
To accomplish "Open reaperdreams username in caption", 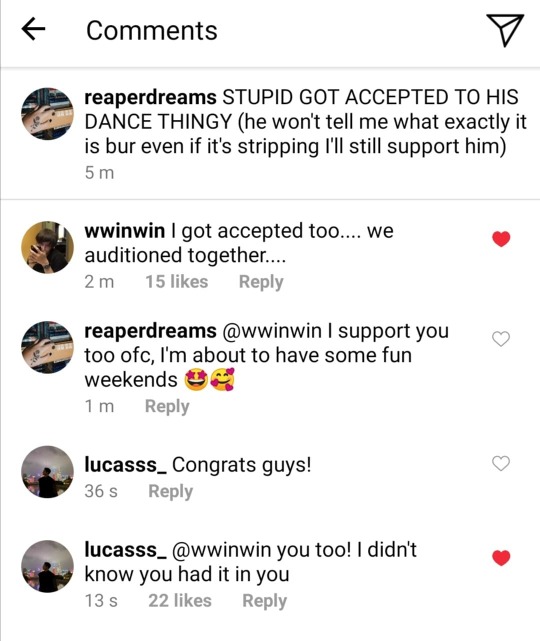I will point(150,98).
